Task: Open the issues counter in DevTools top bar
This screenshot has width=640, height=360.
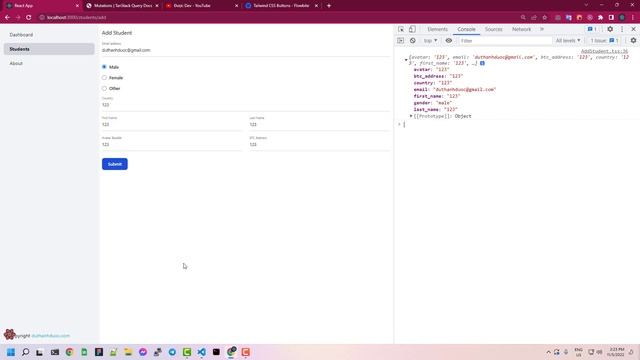Action: (592, 29)
